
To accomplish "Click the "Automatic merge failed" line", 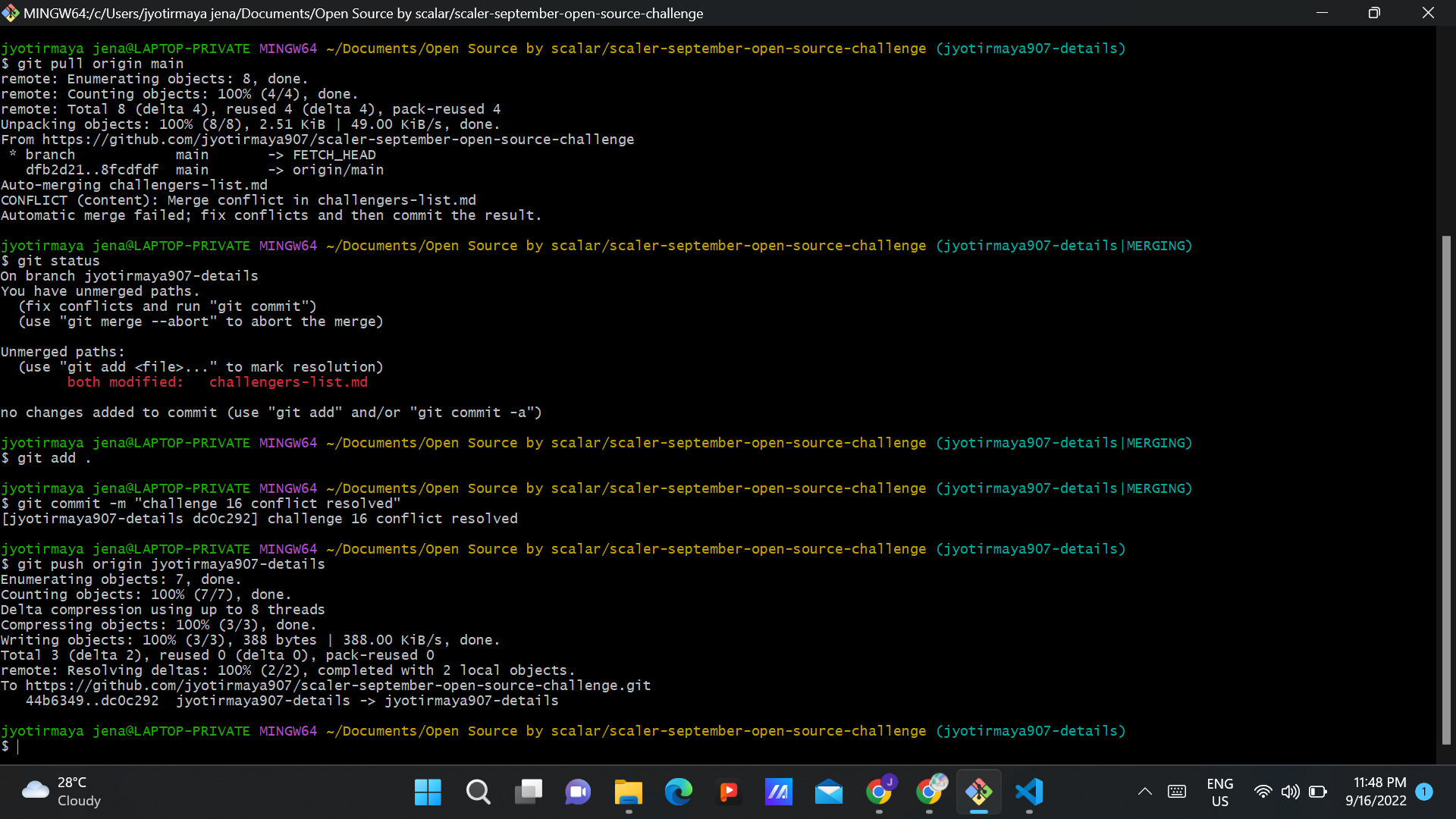I will click(271, 215).
